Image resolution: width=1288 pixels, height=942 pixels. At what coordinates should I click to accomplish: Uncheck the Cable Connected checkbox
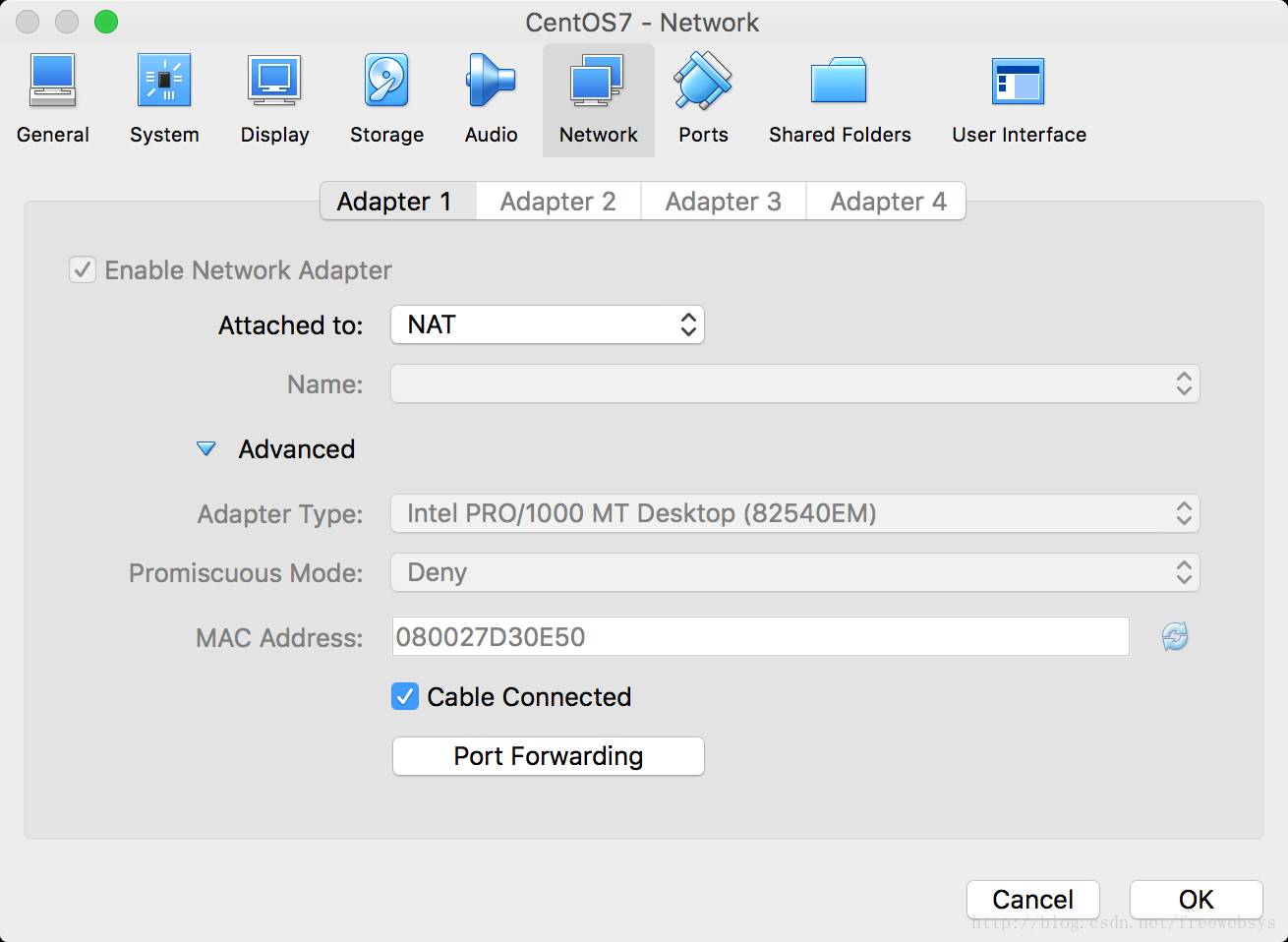pos(405,696)
